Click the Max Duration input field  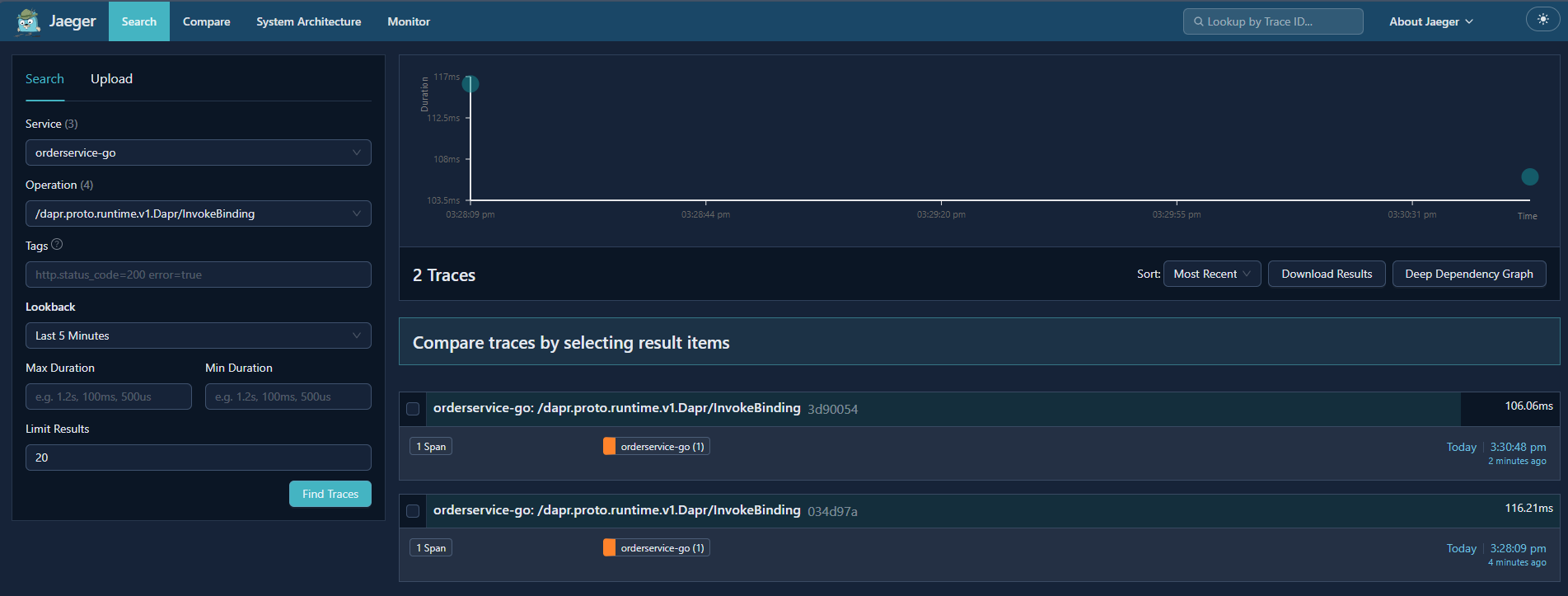109,397
